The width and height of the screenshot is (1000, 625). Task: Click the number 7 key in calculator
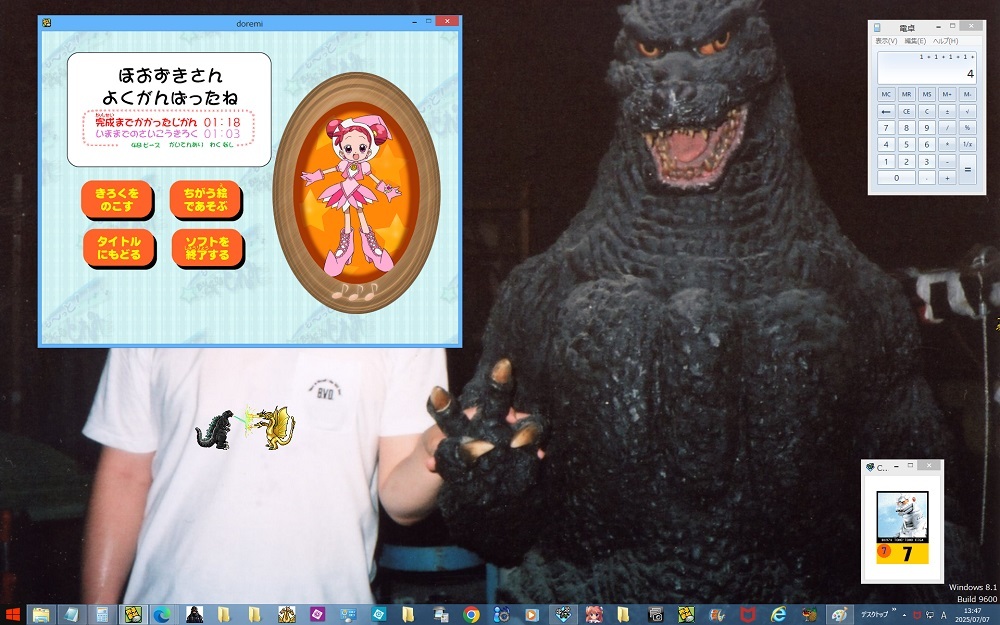tap(886, 128)
